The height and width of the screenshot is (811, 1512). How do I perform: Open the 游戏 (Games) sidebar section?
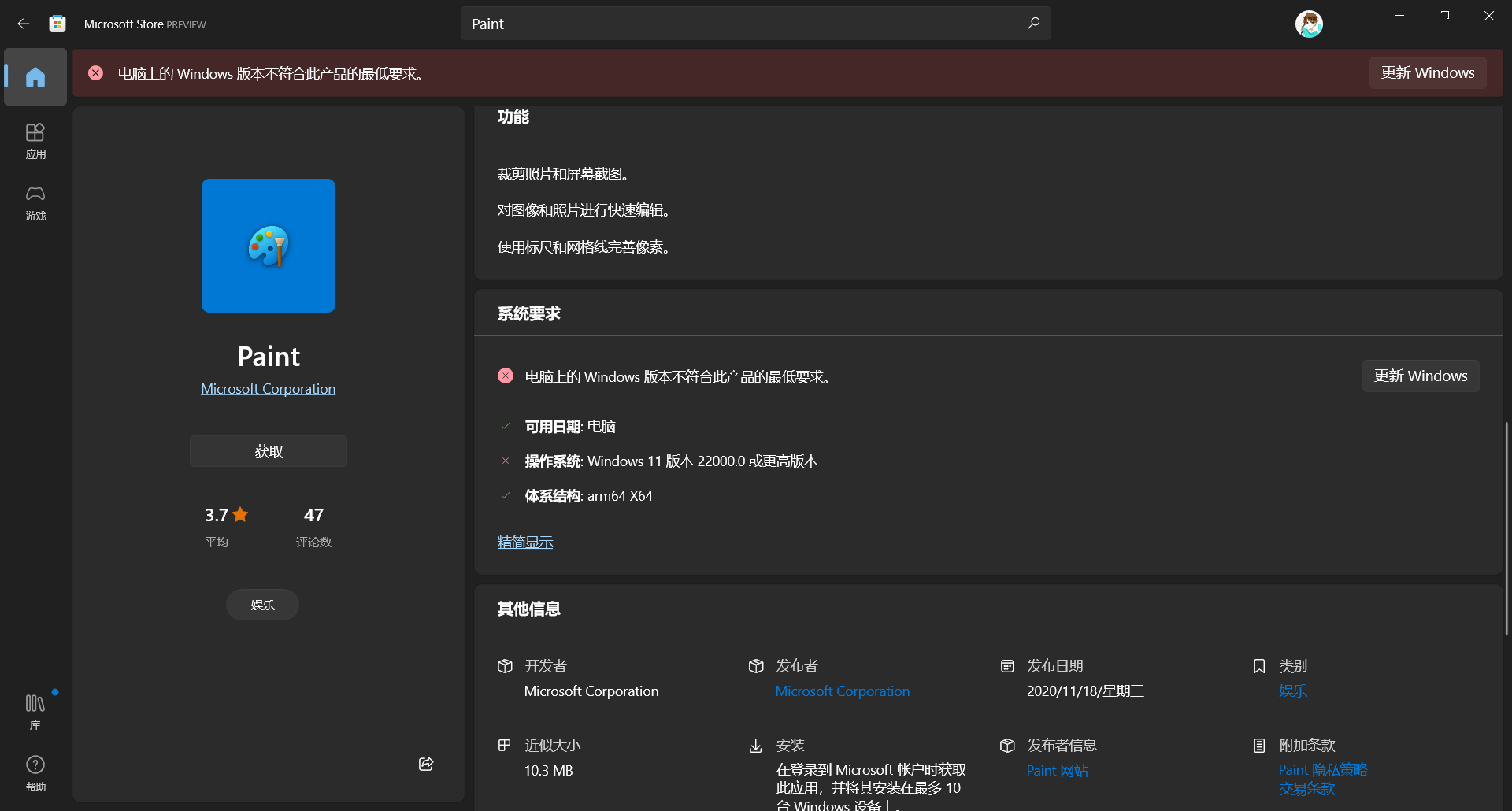[35, 203]
